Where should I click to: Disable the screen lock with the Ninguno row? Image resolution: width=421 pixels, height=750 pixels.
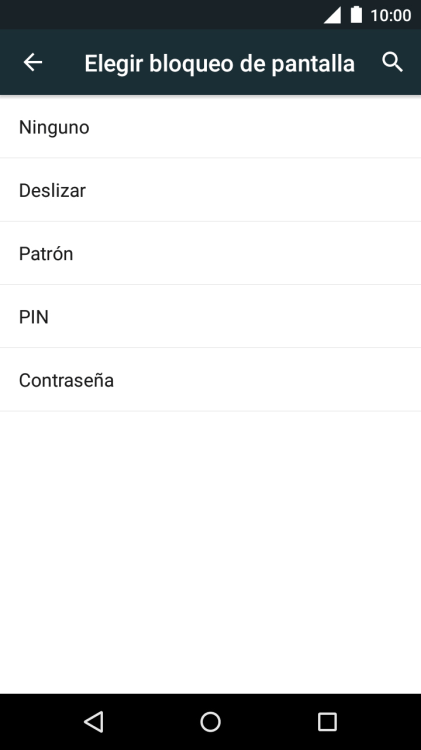coord(210,127)
